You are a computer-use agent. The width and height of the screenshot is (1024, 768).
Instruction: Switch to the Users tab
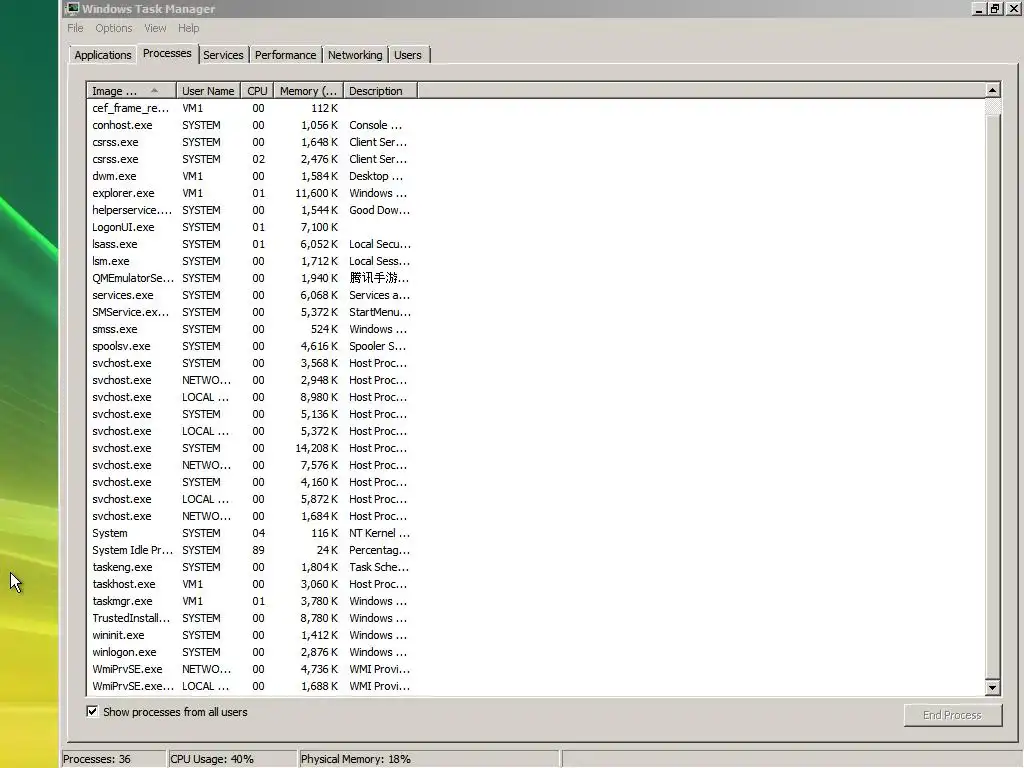pos(408,55)
